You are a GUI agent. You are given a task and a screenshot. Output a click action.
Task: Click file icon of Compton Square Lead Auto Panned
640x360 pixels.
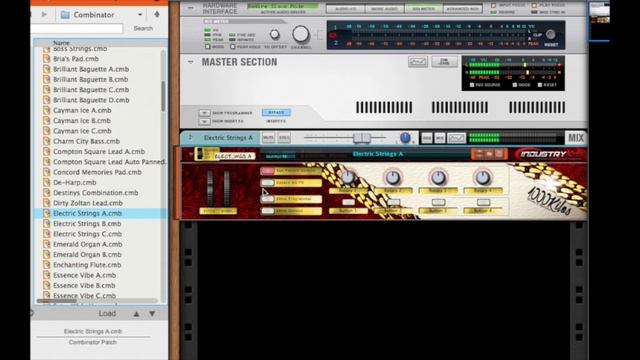pyautogui.click(x=47, y=162)
